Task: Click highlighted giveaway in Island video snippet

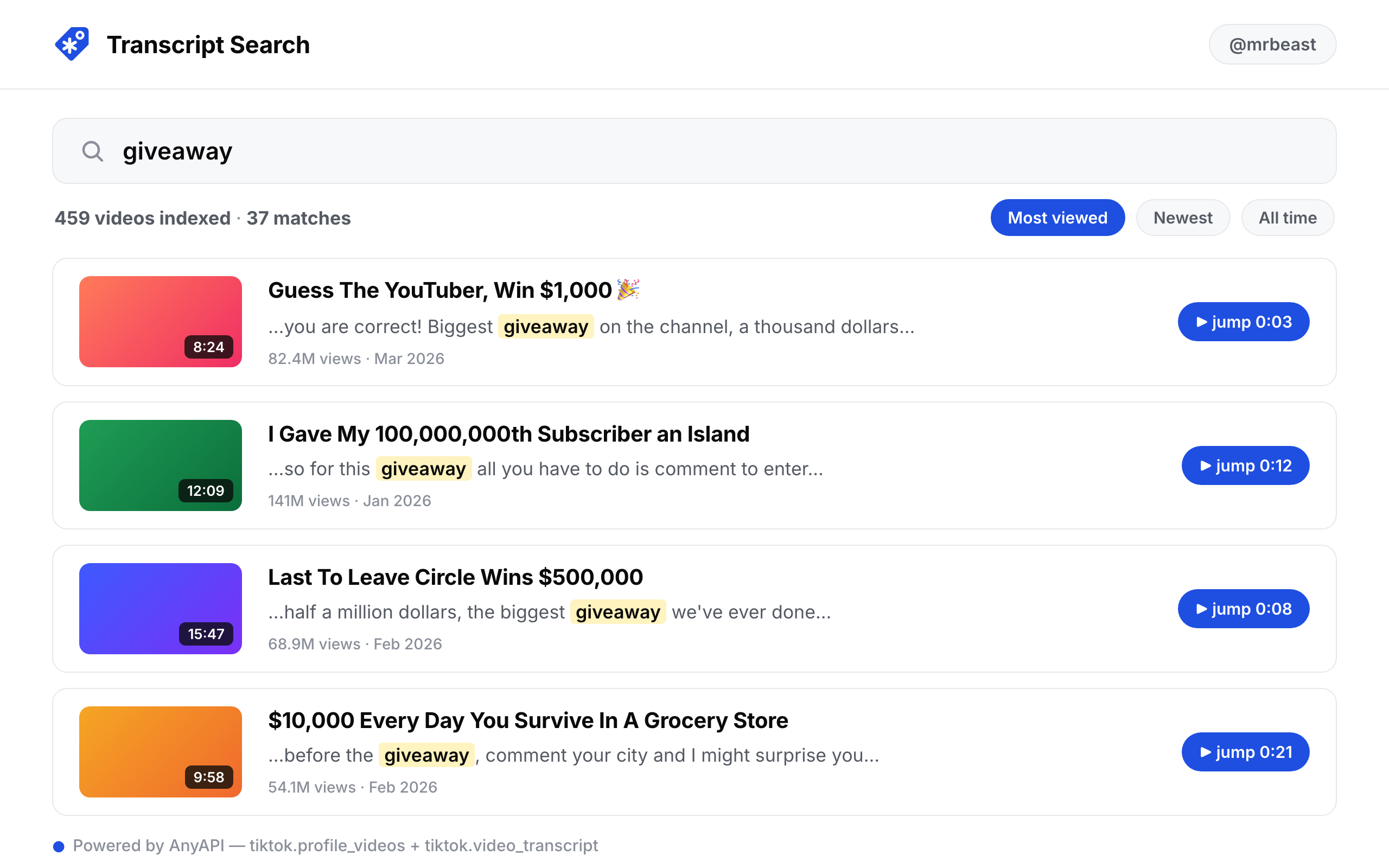Action: tap(424, 468)
